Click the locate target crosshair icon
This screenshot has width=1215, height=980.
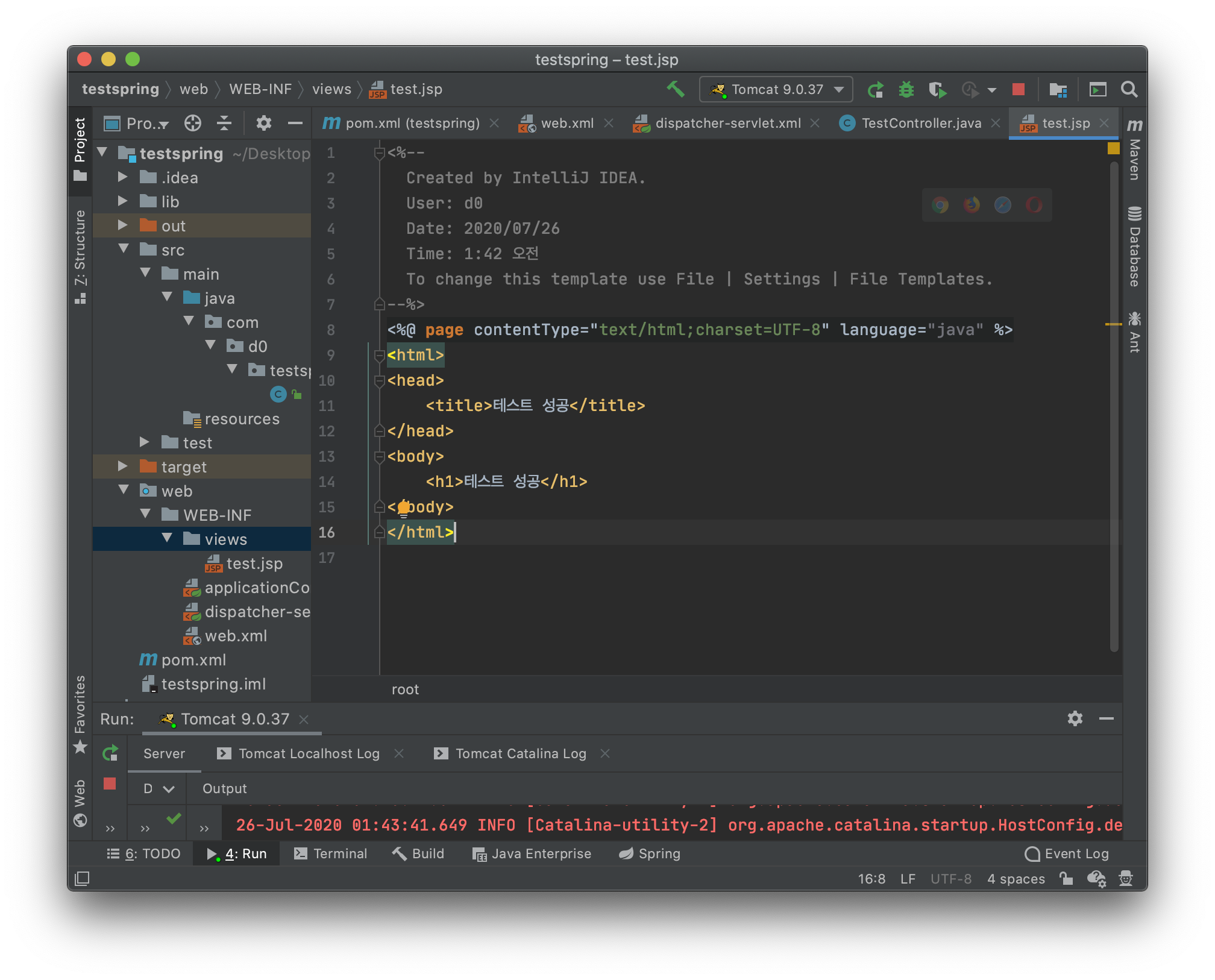pos(192,123)
